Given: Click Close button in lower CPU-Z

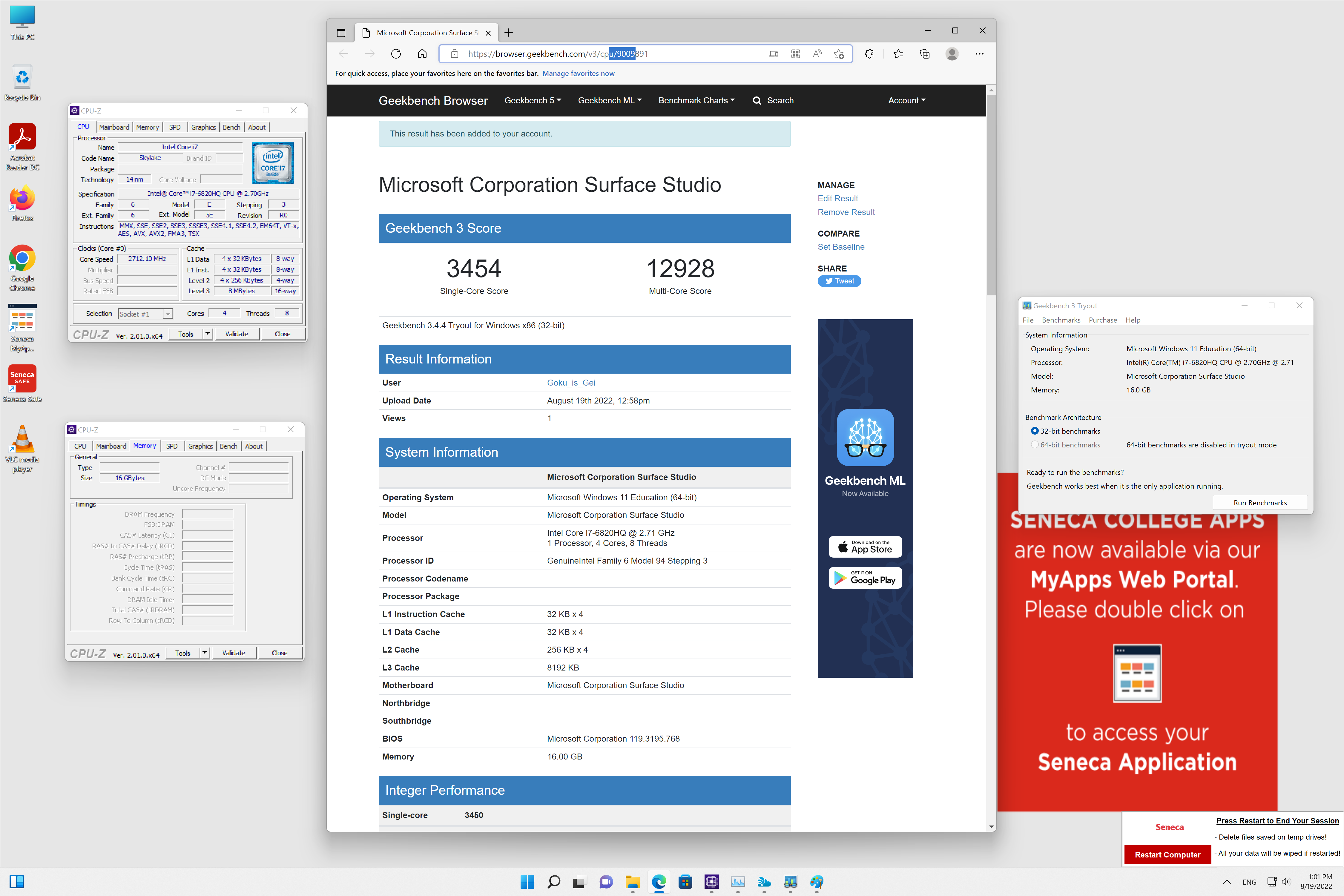Looking at the screenshot, I should [280, 653].
